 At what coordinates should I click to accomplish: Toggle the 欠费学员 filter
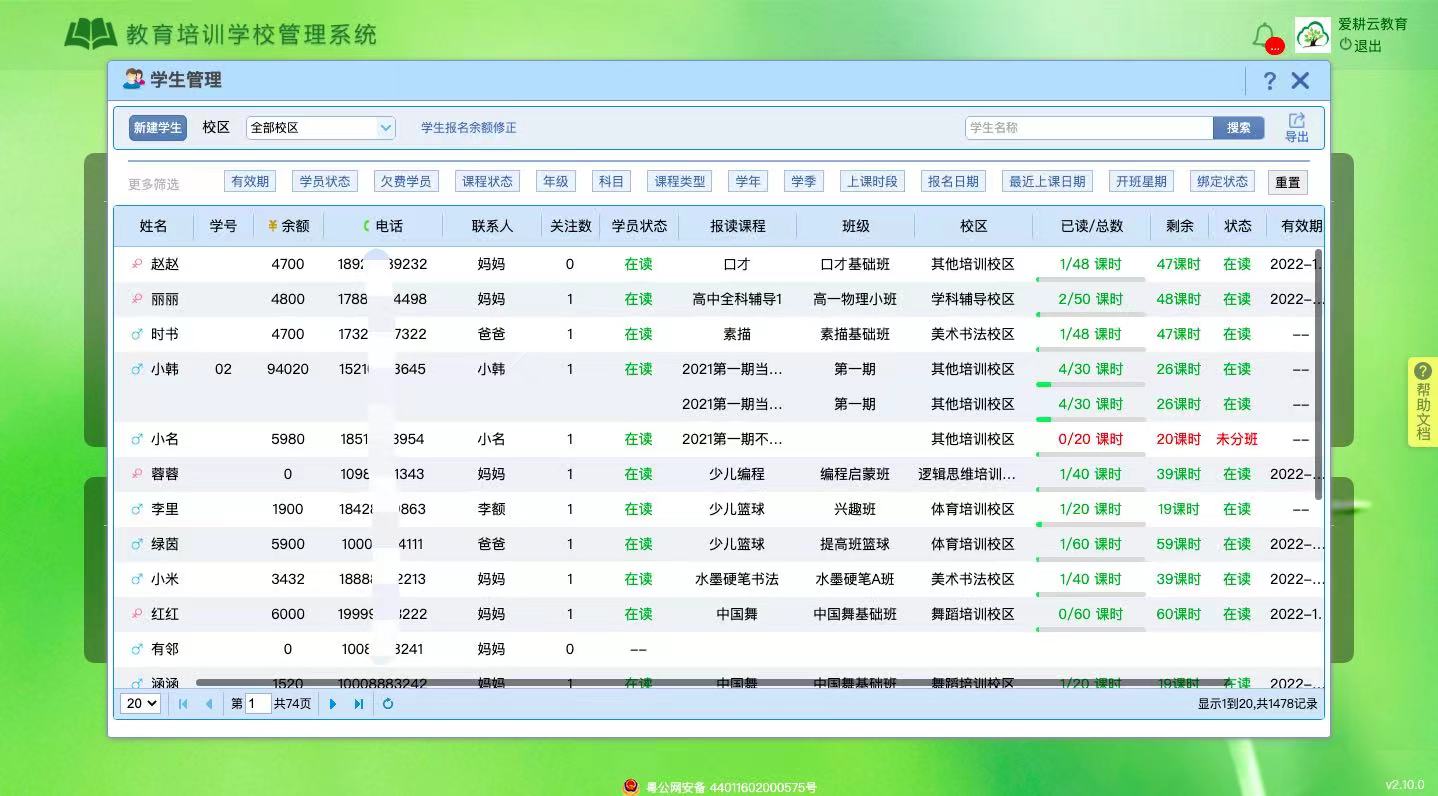[x=404, y=181]
